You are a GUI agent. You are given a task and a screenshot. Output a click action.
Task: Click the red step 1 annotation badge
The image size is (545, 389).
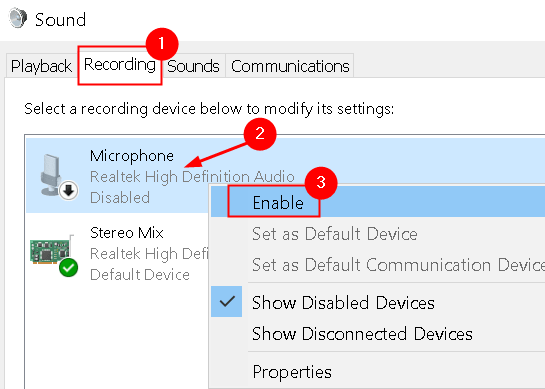[162, 44]
